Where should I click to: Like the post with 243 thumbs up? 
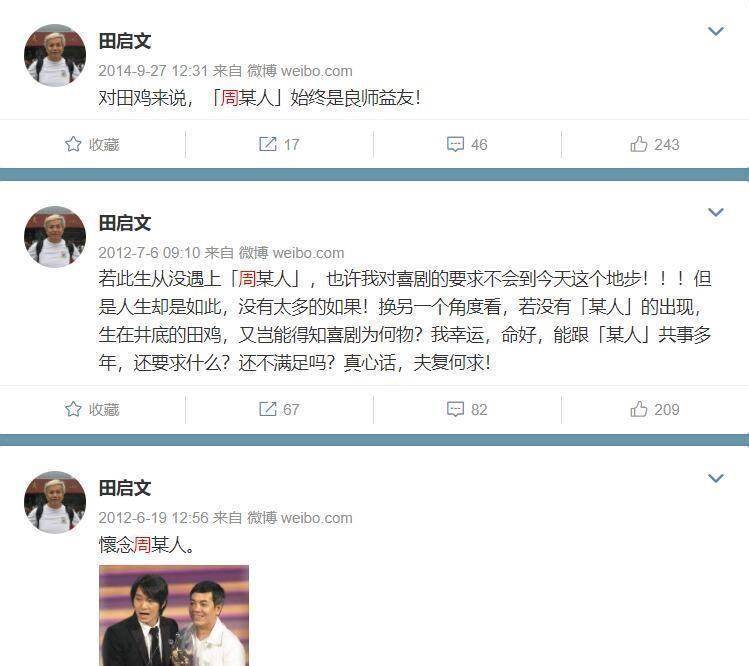pos(639,144)
